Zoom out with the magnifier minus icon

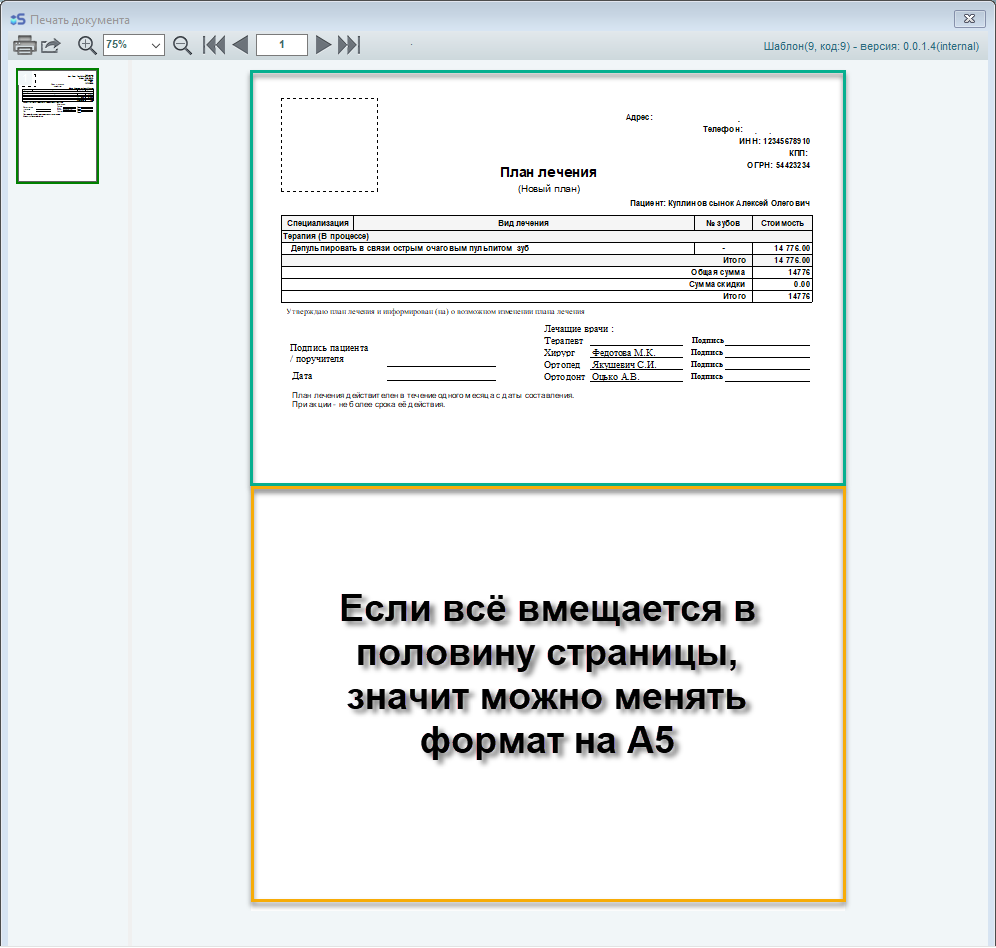[182, 45]
